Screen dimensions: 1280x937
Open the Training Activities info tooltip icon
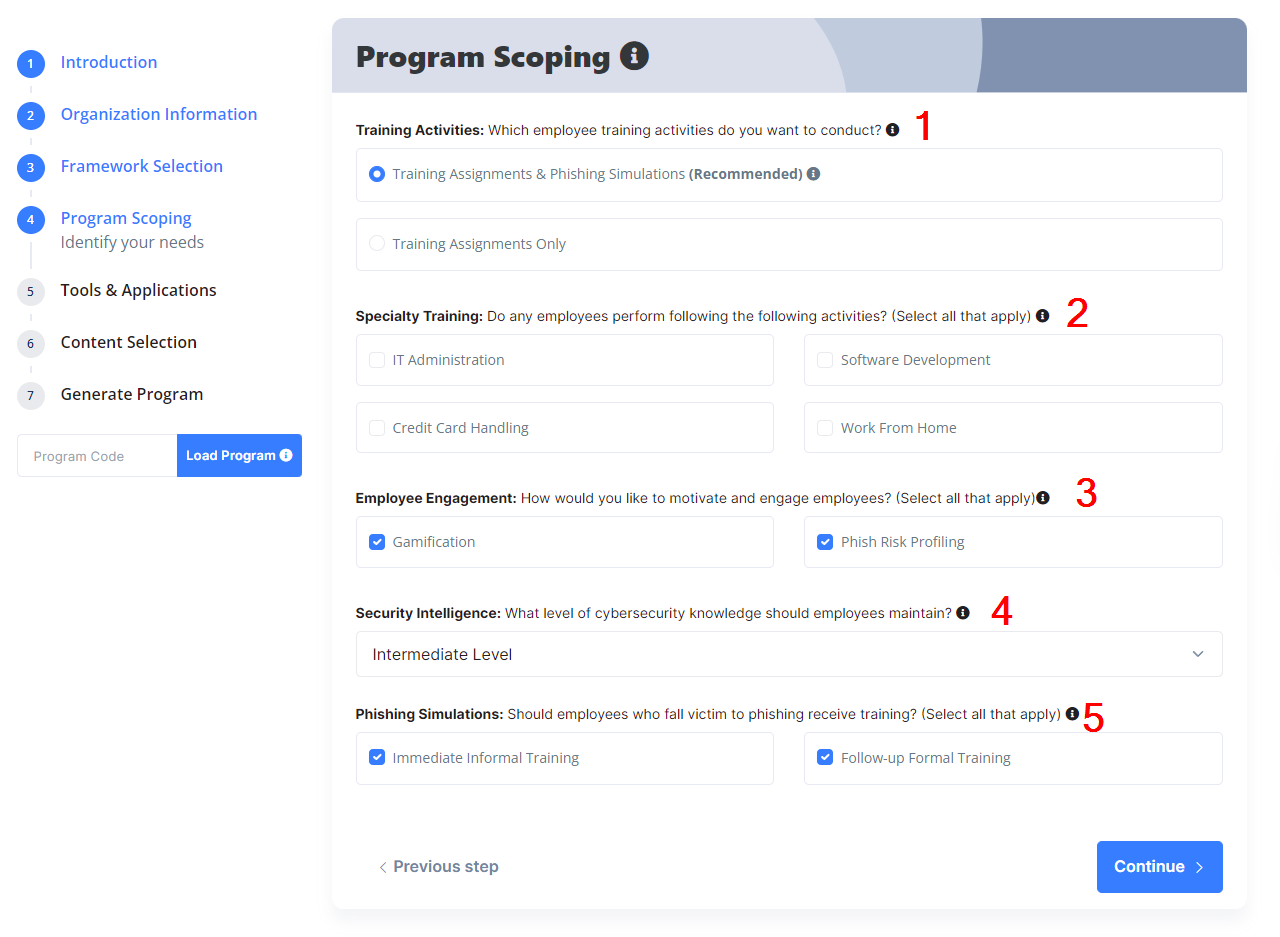pos(893,130)
